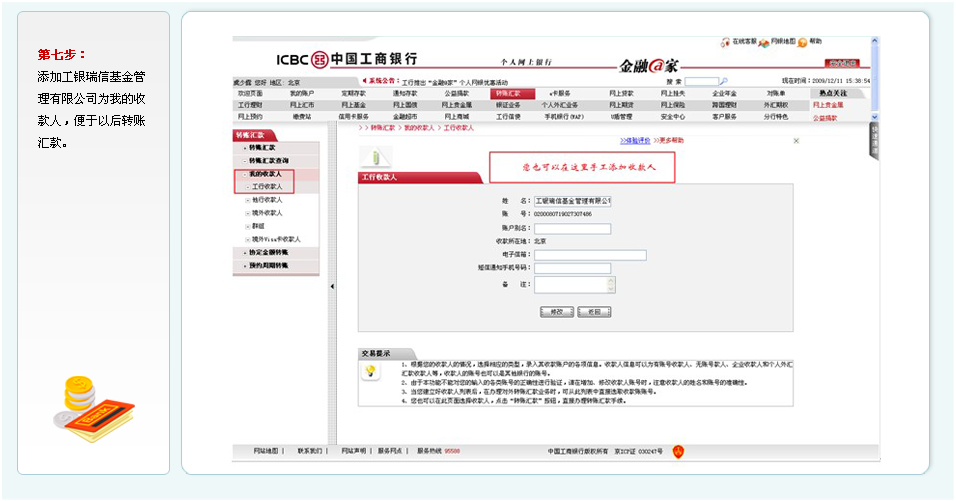Collapse sidebar with the black left arrow
Viewport: 956px width, 501px height.
pyautogui.click(x=332, y=286)
